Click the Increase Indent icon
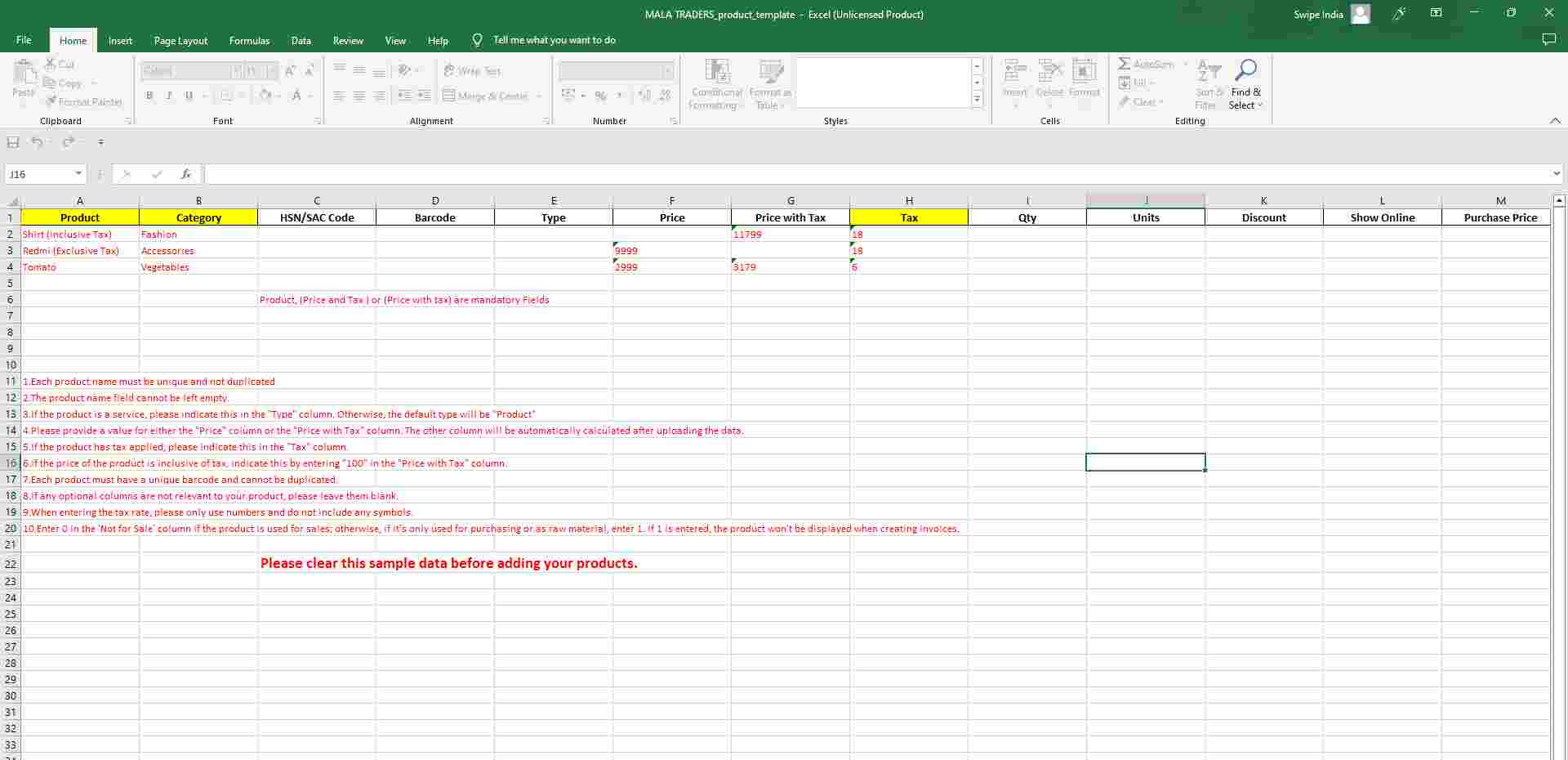1568x760 pixels. (x=424, y=96)
